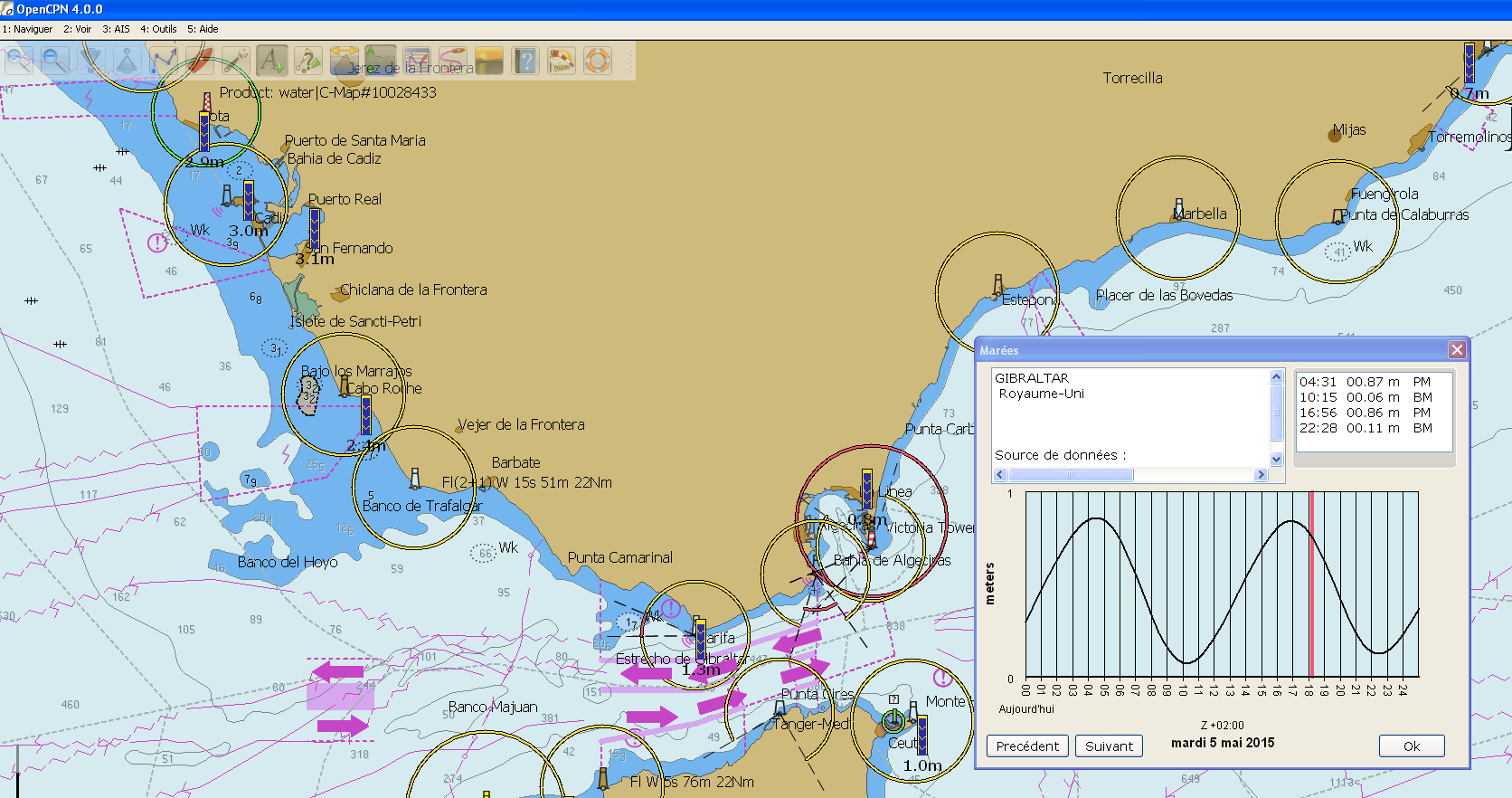This screenshot has height=798, width=1512.
Task: Open the Aide menu
Action: [x=203, y=29]
